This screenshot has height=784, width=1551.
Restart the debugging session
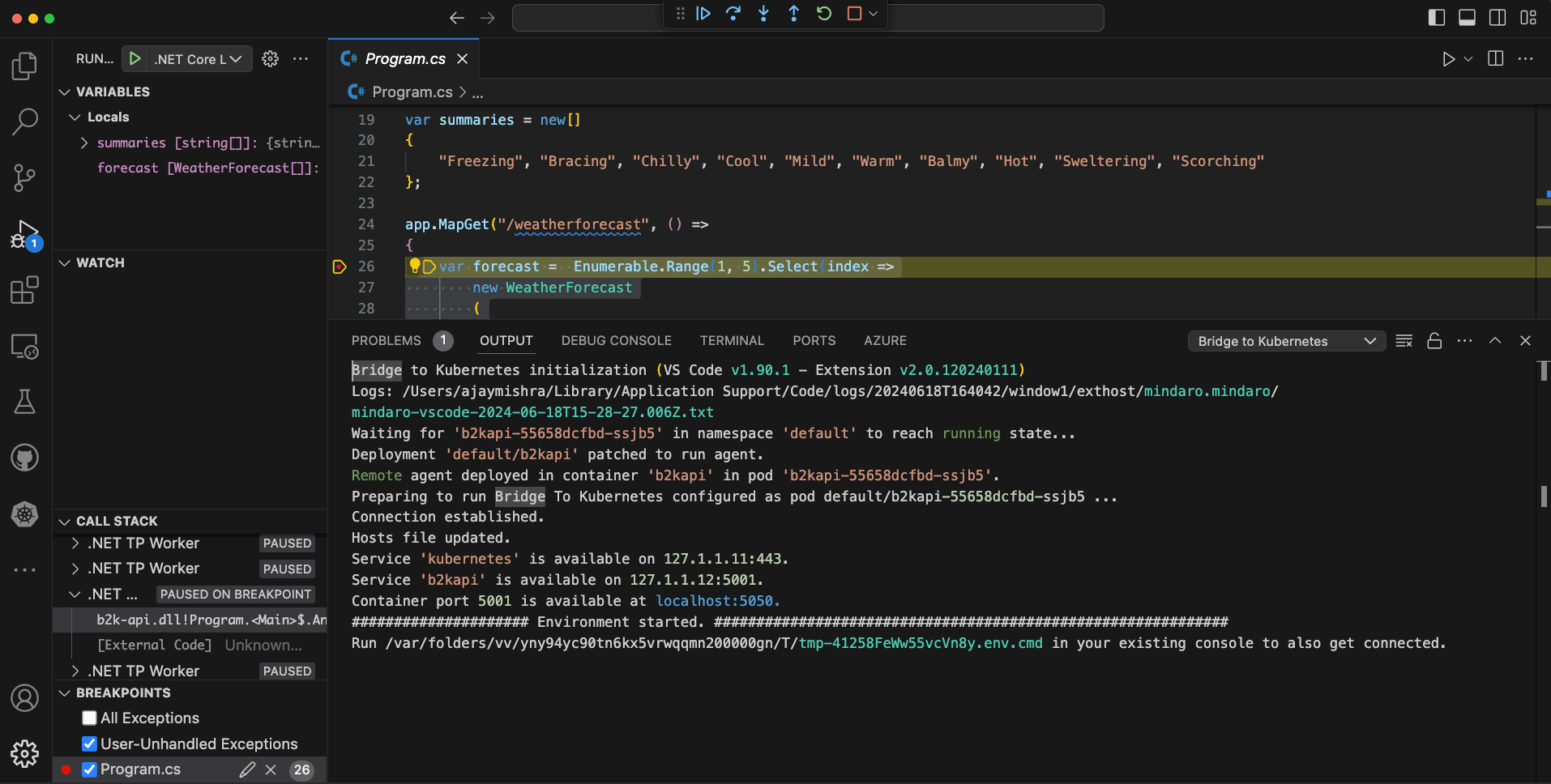pos(824,14)
